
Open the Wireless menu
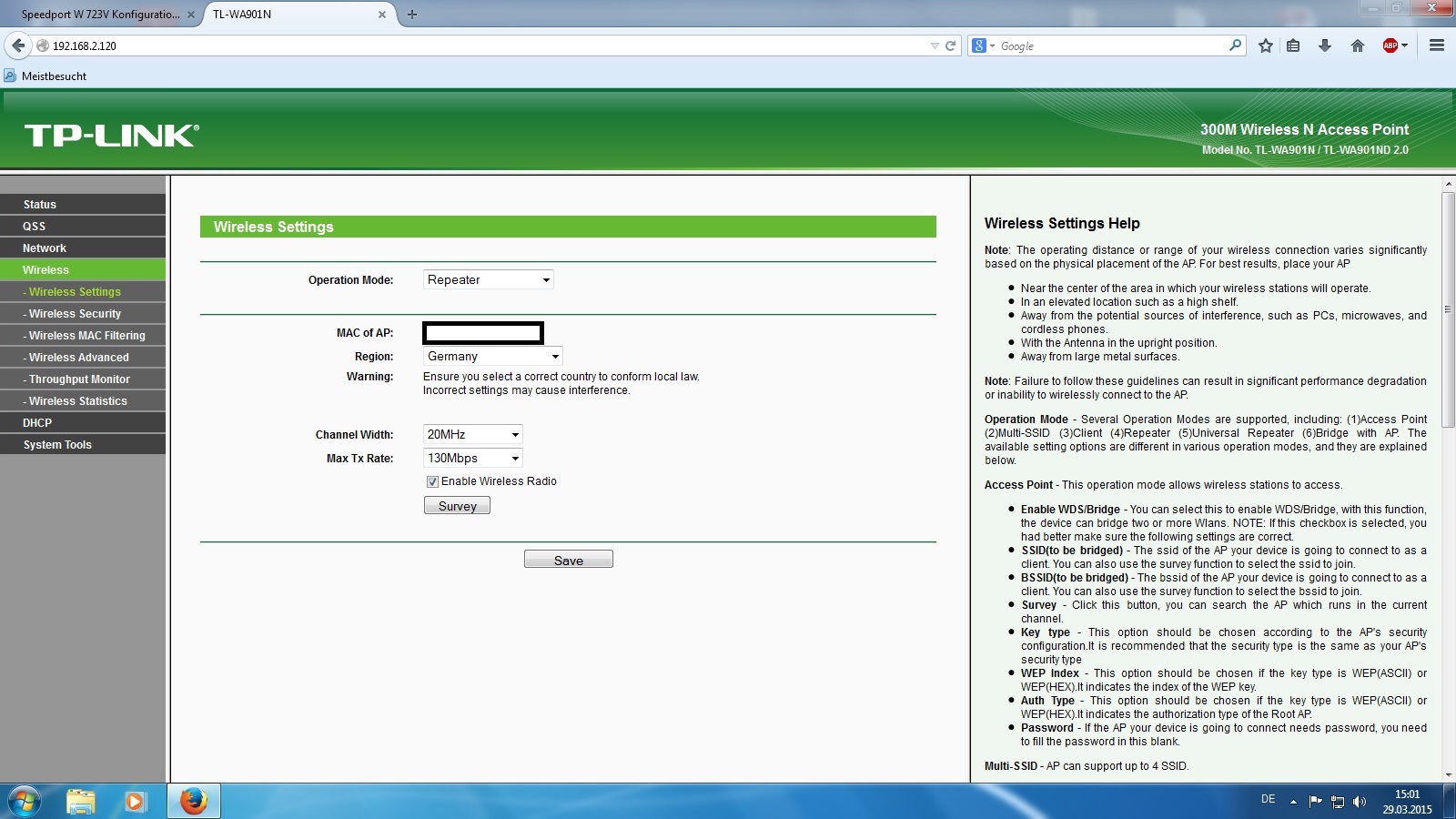pyautogui.click(x=83, y=269)
